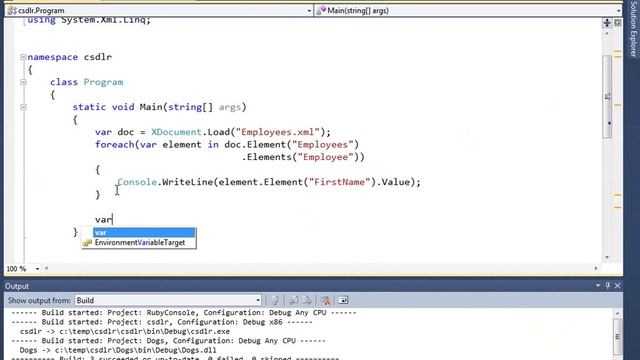Click the editor vertical scrollbar down arrow
The width and height of the screenshot is (640, 360).
click(607, 257)
